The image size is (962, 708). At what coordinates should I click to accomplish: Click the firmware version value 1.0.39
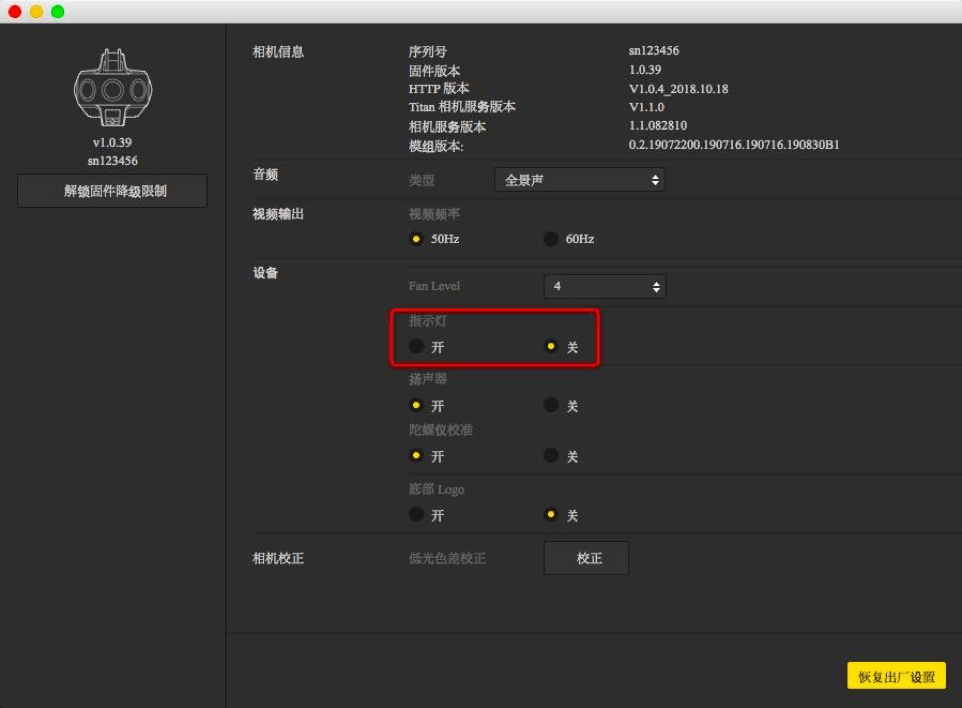pos(645,69)
